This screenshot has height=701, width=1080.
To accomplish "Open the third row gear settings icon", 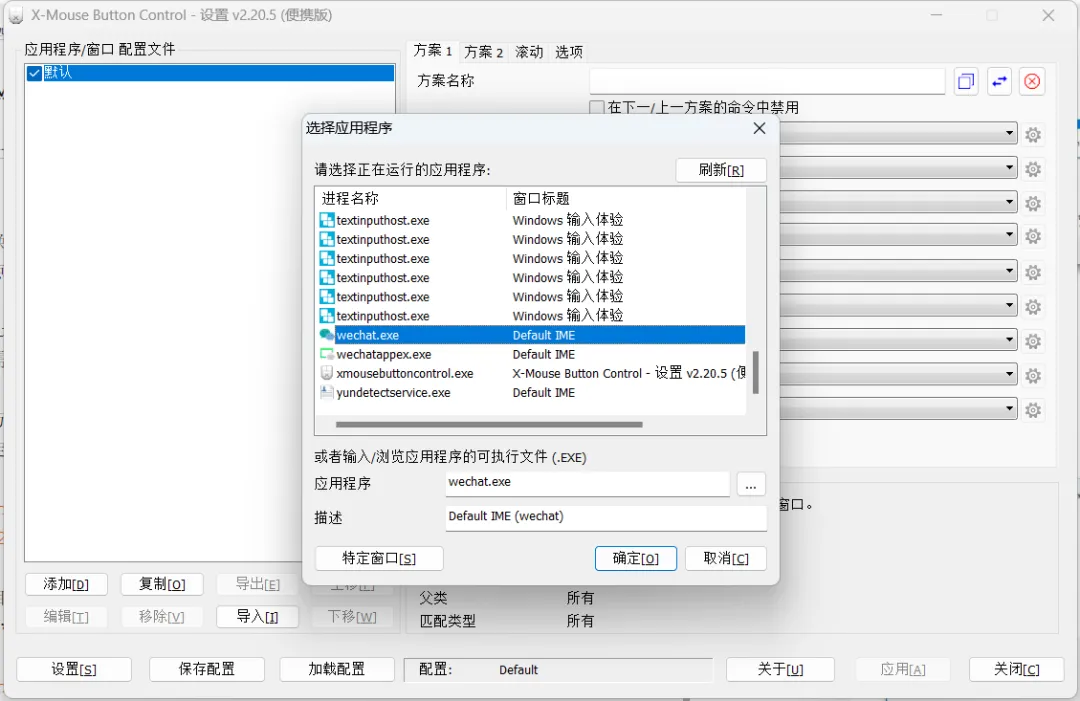I will tap(1032, 203).
